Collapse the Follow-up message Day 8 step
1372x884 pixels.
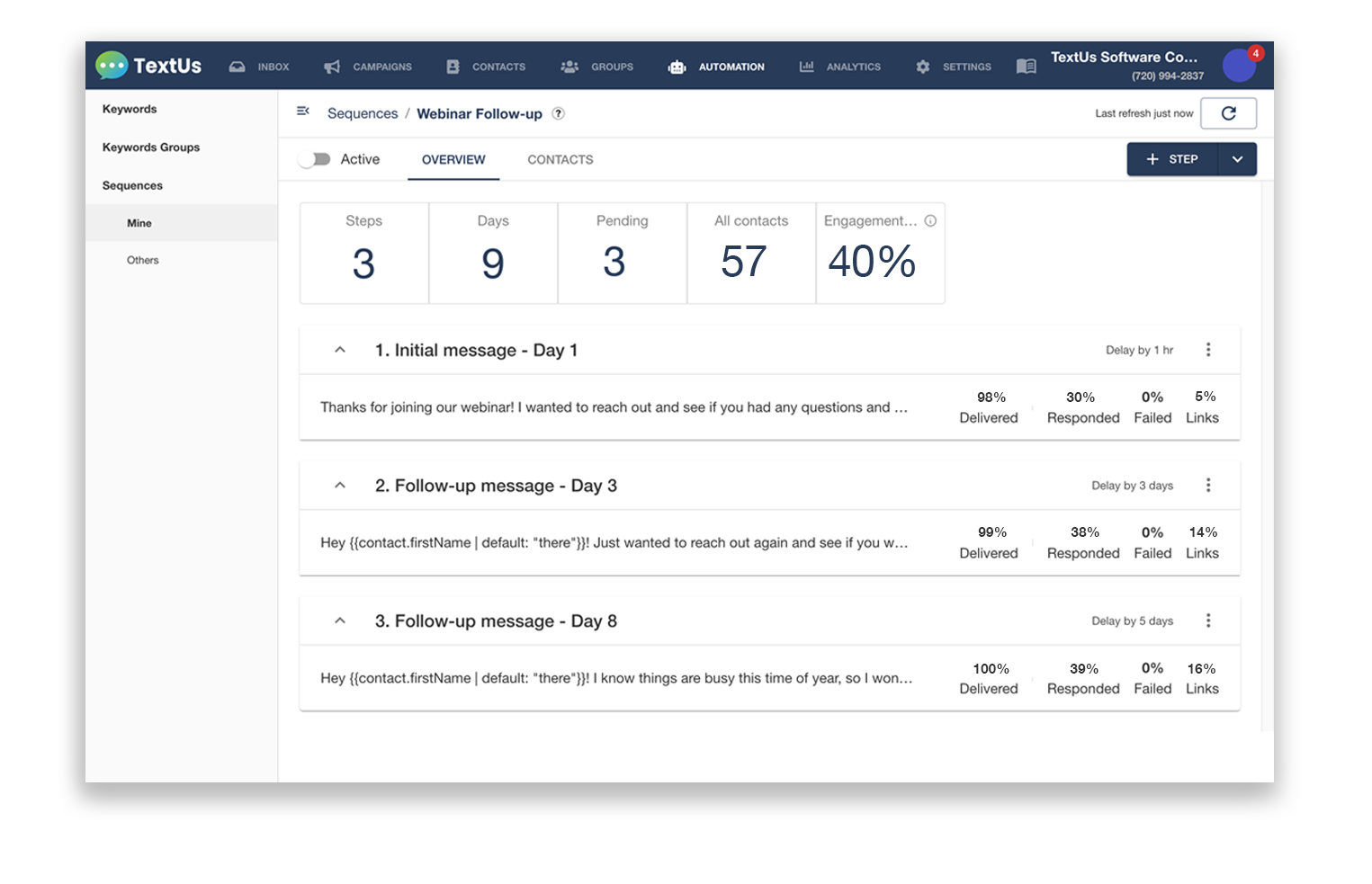340,621
